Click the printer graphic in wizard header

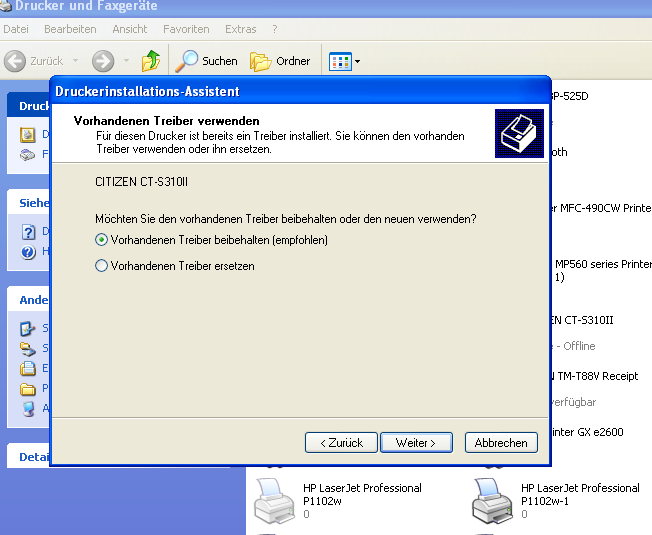pyautogui.click(x=519, y=133)
